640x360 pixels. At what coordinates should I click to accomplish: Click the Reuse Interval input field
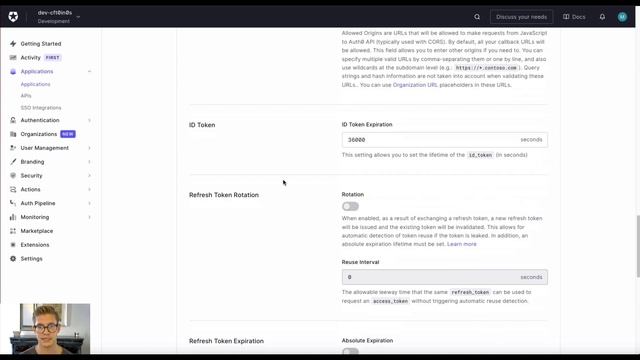444,277
